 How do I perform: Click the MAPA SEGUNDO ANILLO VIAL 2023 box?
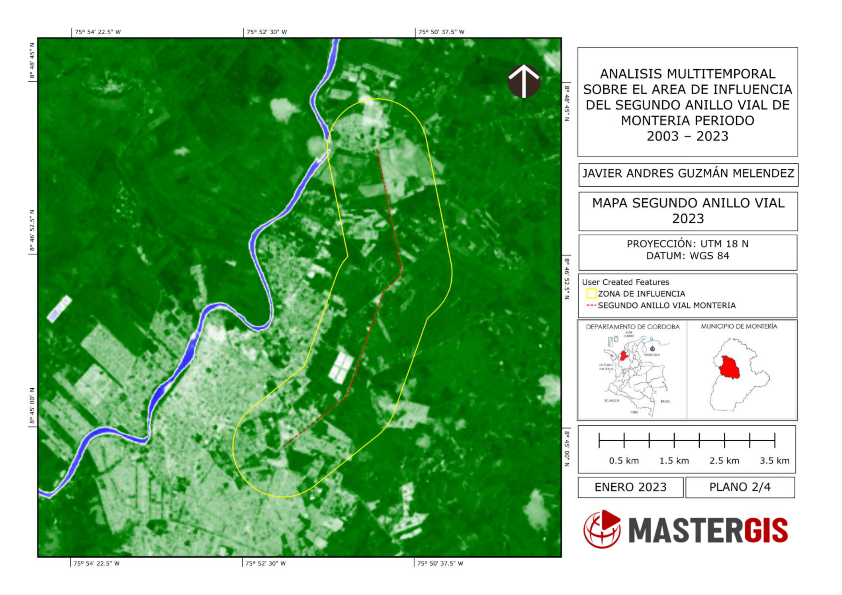687,210
